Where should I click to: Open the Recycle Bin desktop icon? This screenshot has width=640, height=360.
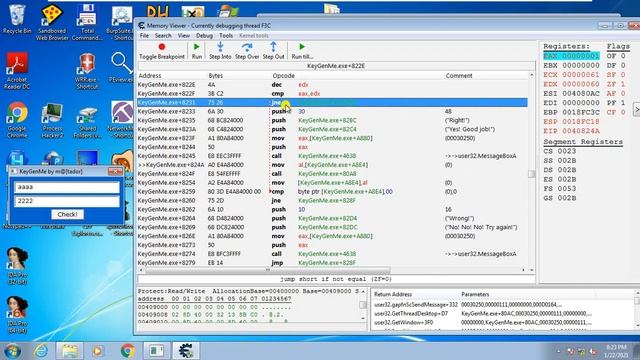coord(17,19)
